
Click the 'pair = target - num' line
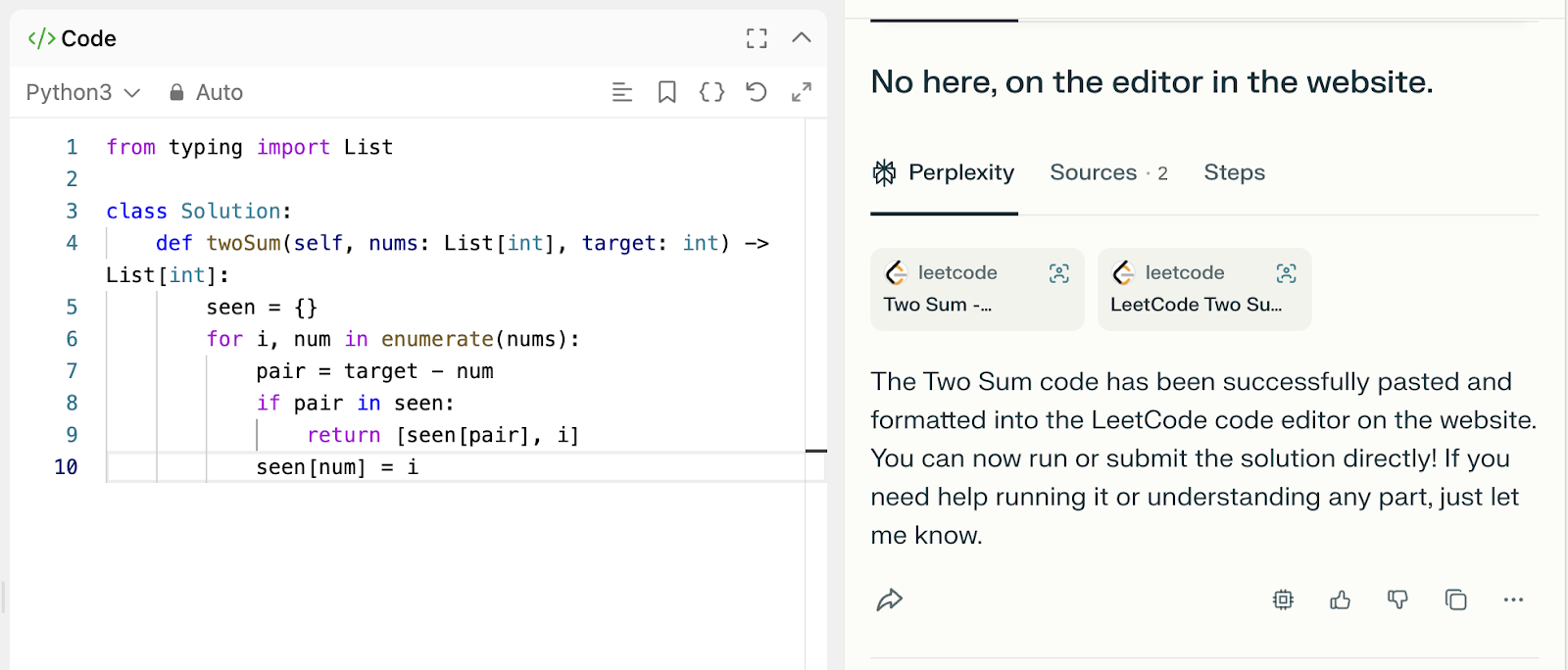[x=374, y=371]
